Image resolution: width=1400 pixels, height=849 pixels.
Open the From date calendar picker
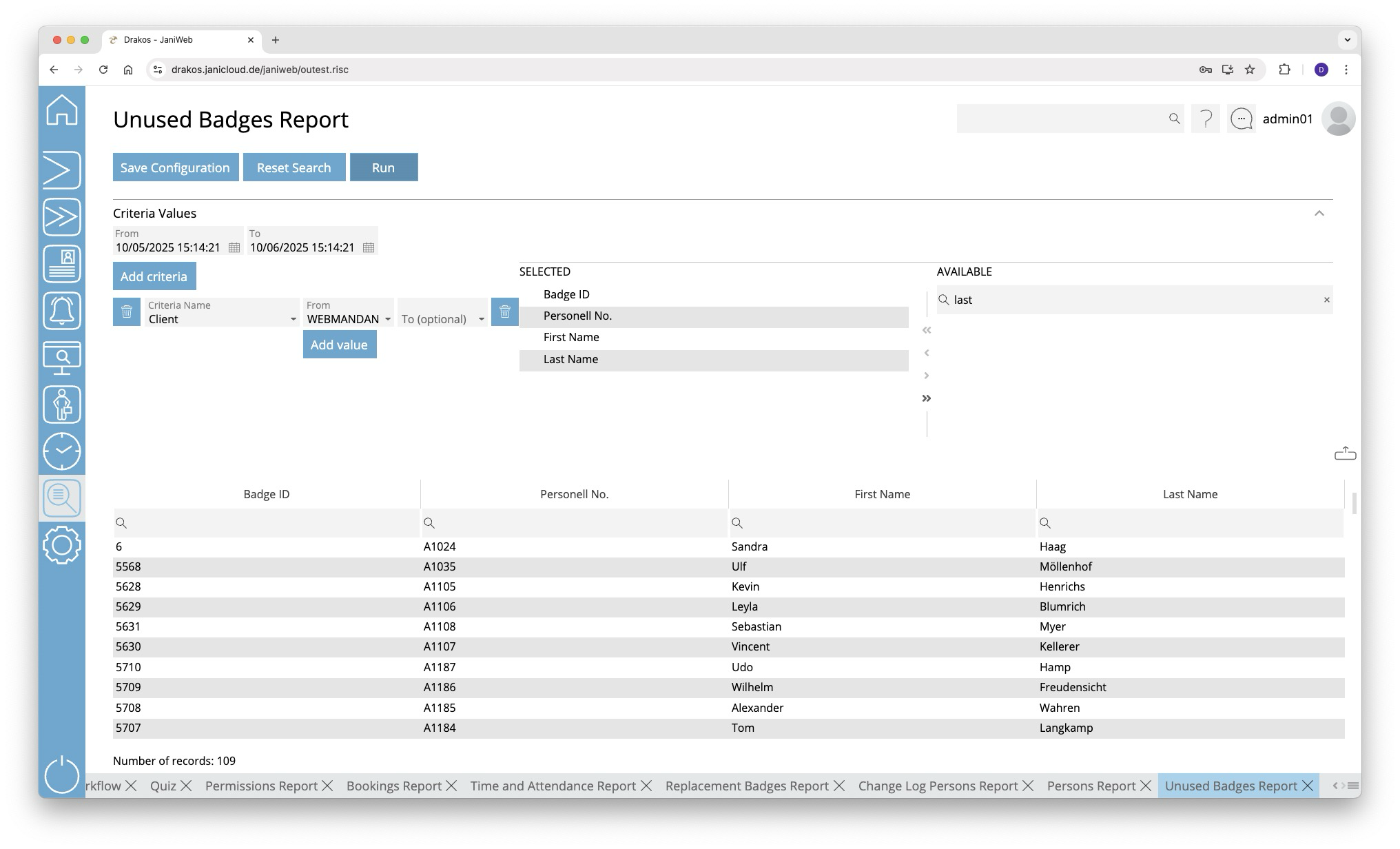coord(234,248)
